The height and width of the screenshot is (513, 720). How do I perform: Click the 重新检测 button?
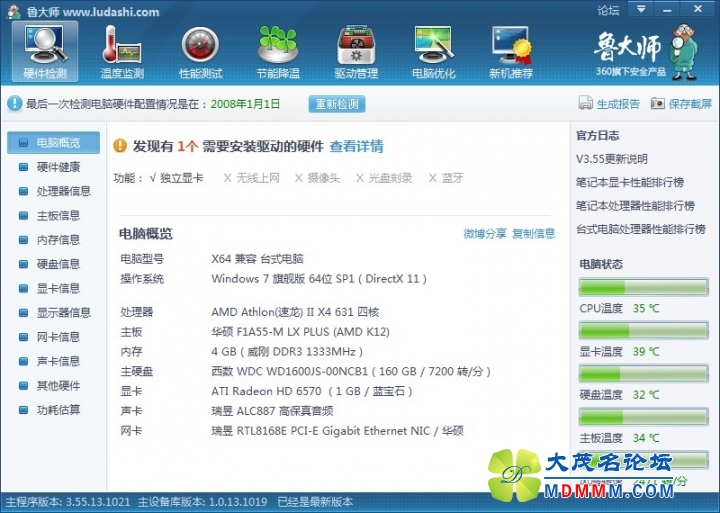(x=337, y=104)
